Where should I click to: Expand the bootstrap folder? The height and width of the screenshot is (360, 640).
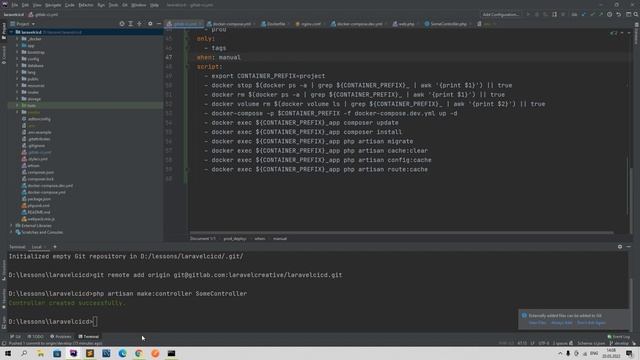pyautogui.click(x=17, y=52)
